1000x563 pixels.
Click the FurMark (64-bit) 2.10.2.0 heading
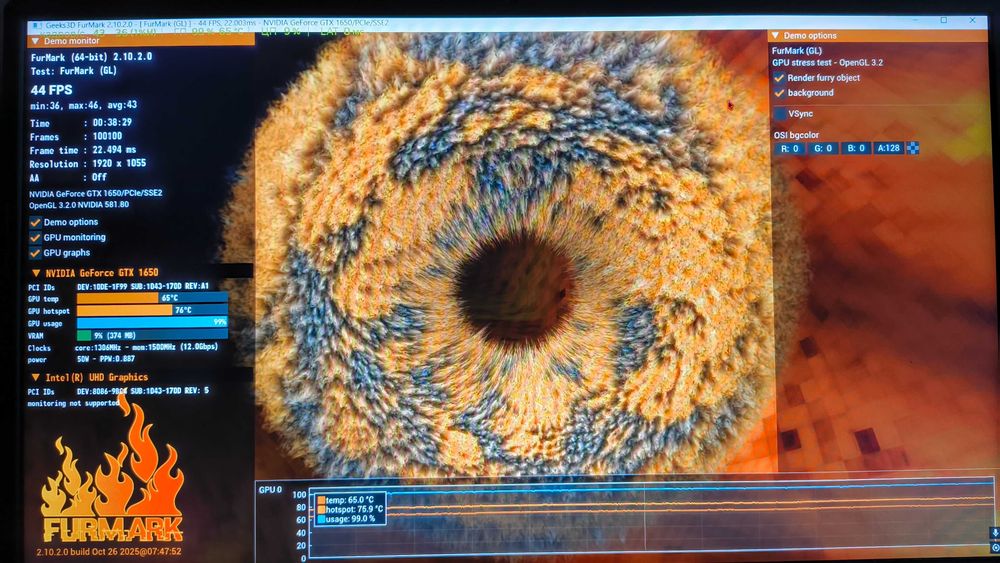91,57
